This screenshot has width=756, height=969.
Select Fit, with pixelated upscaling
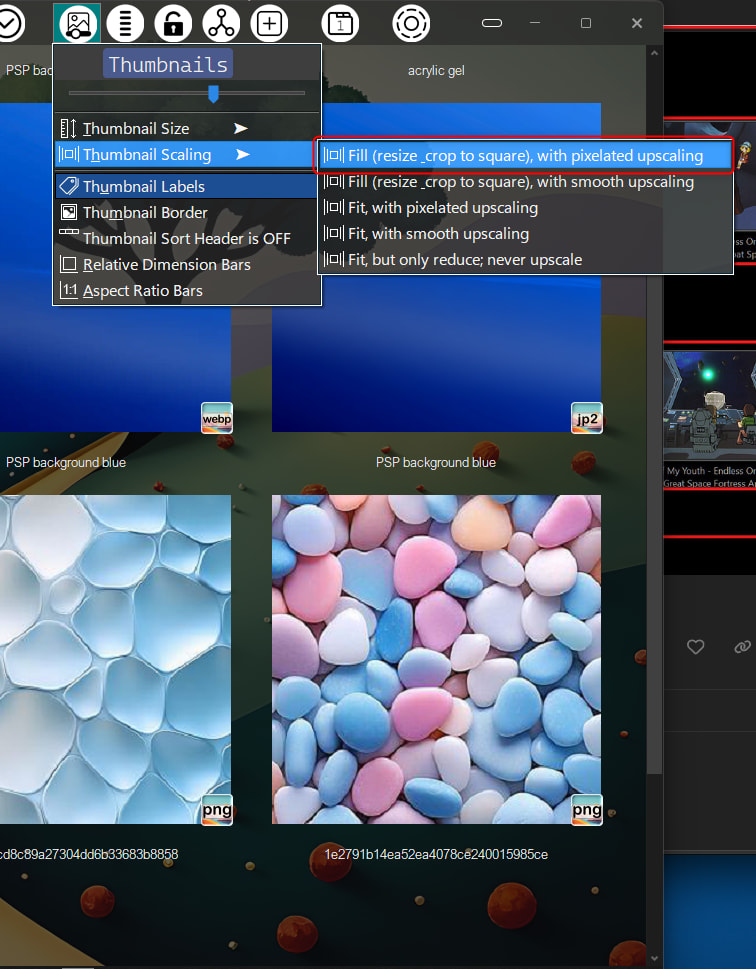[x=442, y=208]
